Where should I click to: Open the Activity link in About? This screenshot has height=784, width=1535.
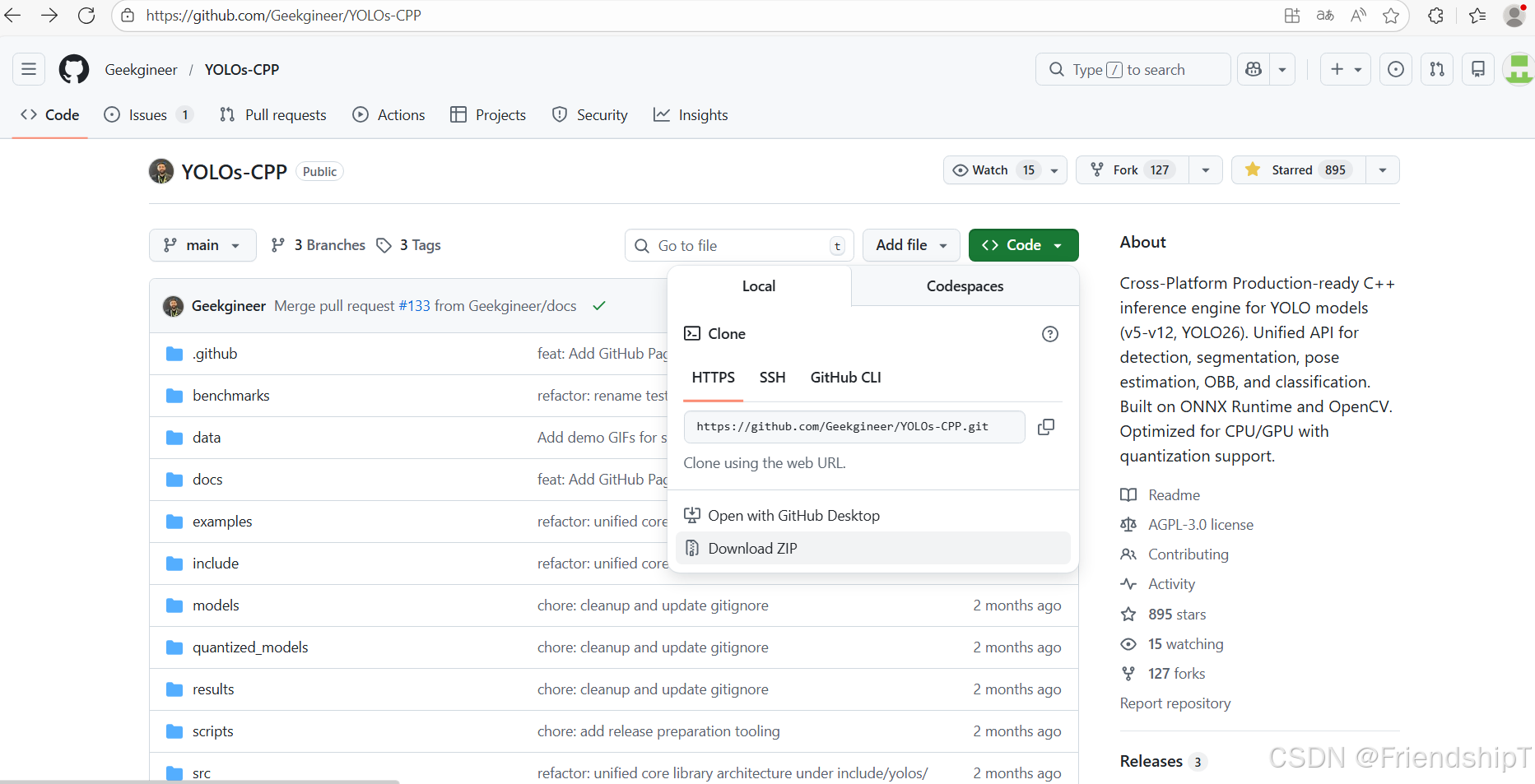tap(1158, 584)
